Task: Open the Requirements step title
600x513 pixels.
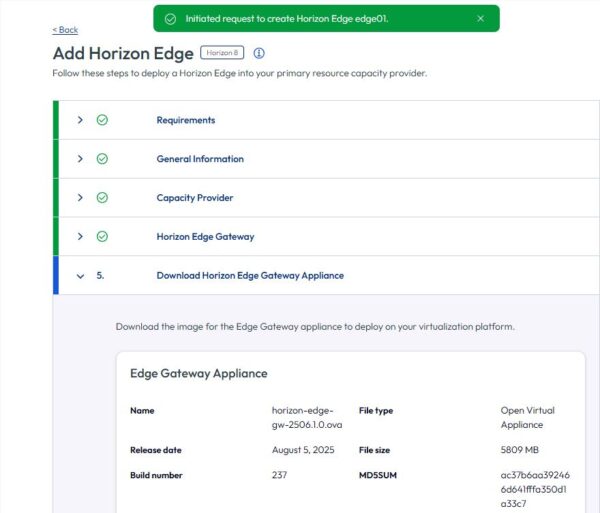Action: point(186,120)
